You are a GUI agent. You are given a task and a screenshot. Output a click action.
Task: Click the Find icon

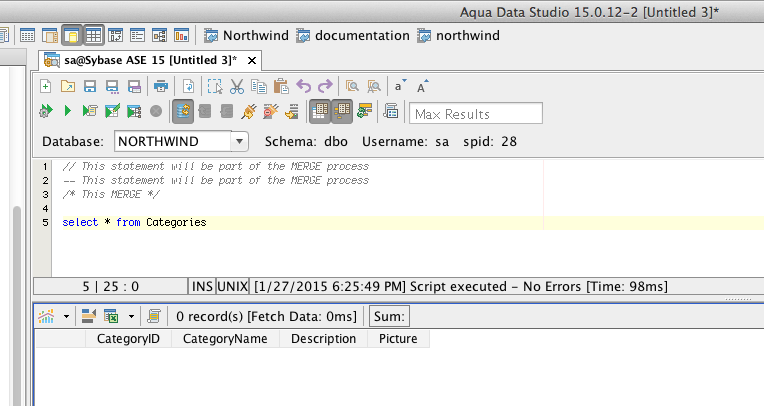click(x=352, y=86)
